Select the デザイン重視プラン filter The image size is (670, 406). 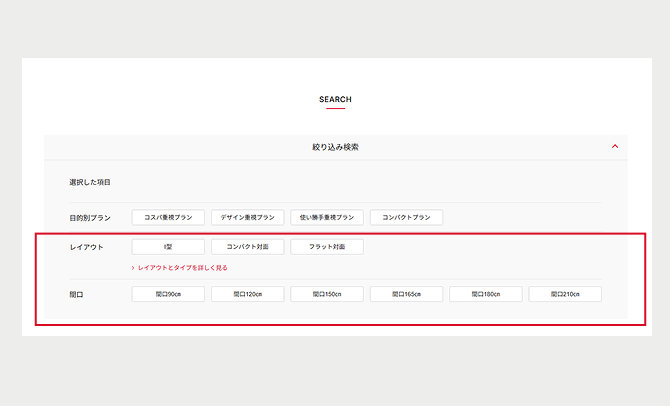coord(247,217)
